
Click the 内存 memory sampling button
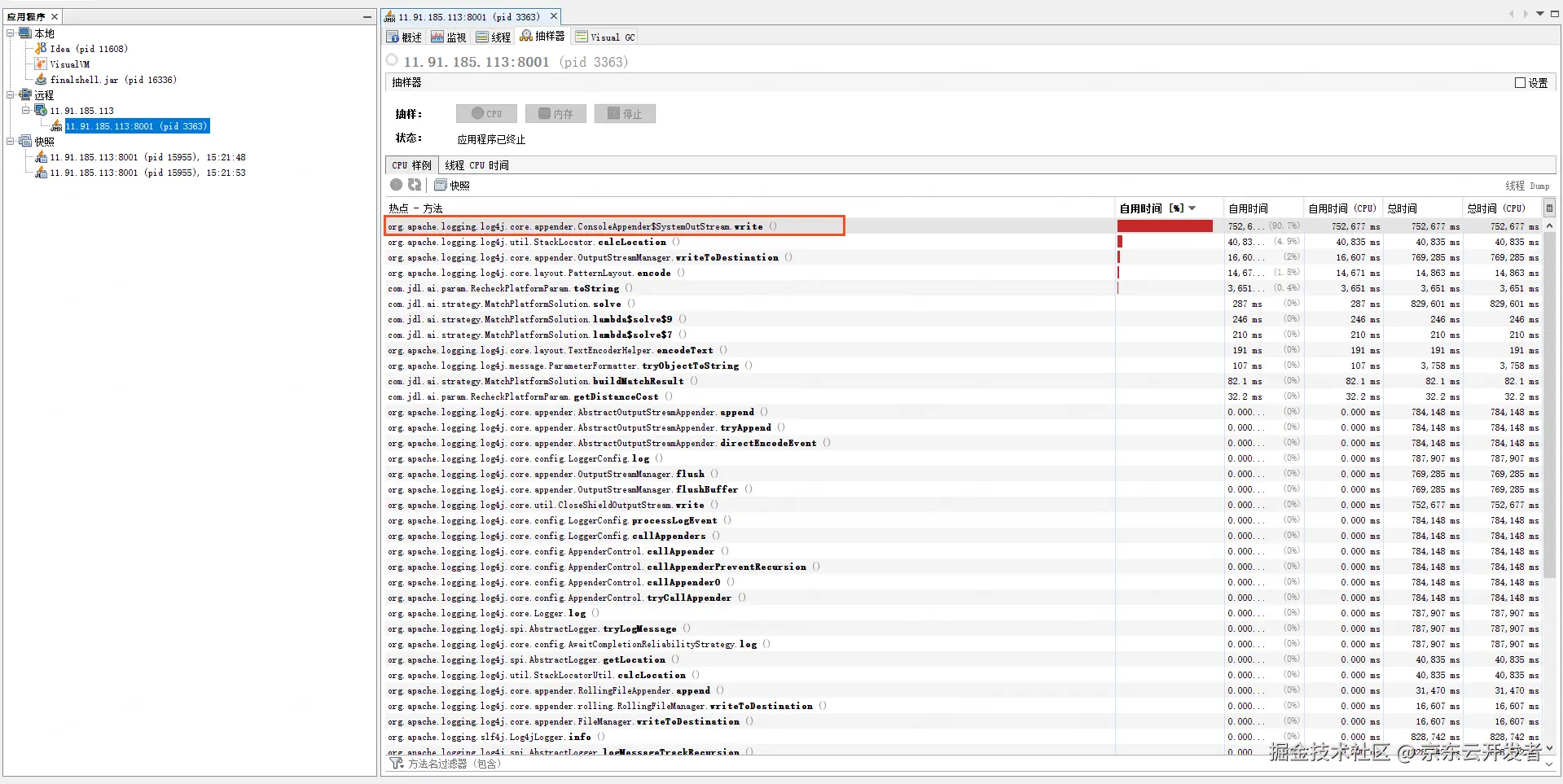(555, 114)
